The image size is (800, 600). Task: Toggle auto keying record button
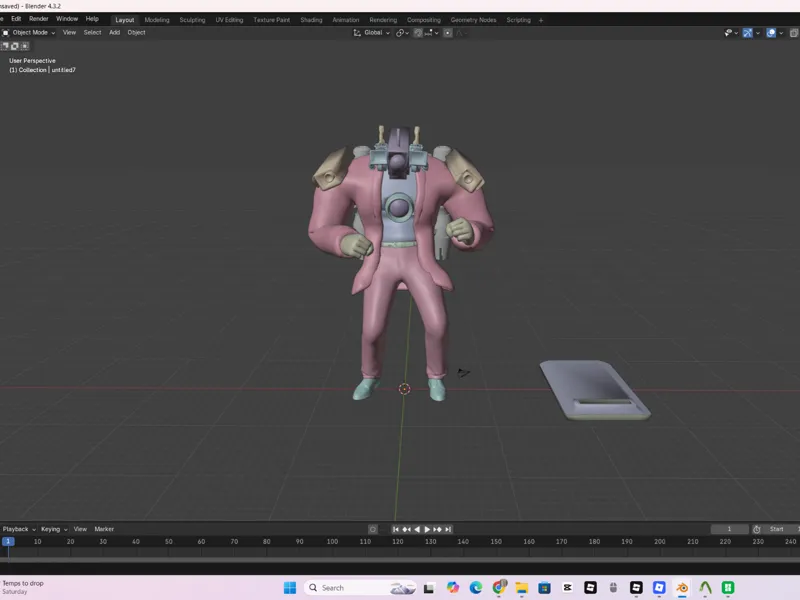pyautogui.click(x=373, y=529)
